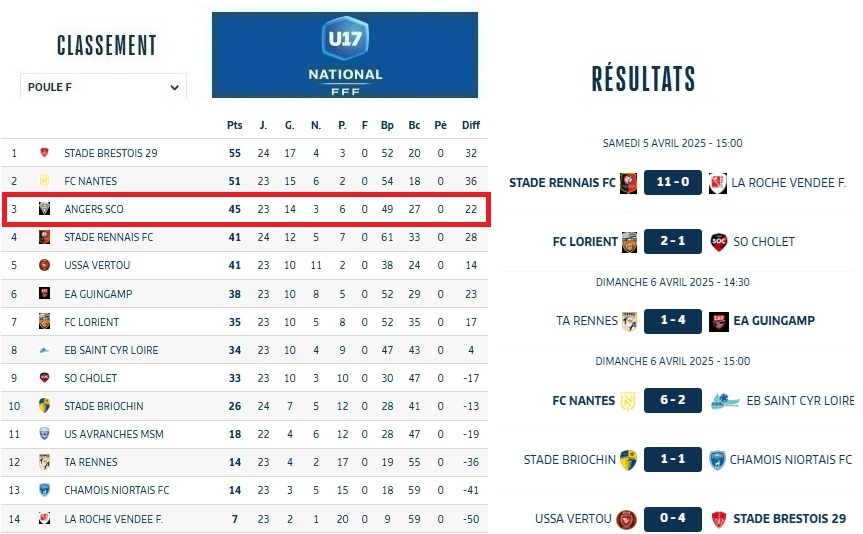863x534 pixels.
Task: Sort standings by Pts column header
Action: click(x=235, y=125)
